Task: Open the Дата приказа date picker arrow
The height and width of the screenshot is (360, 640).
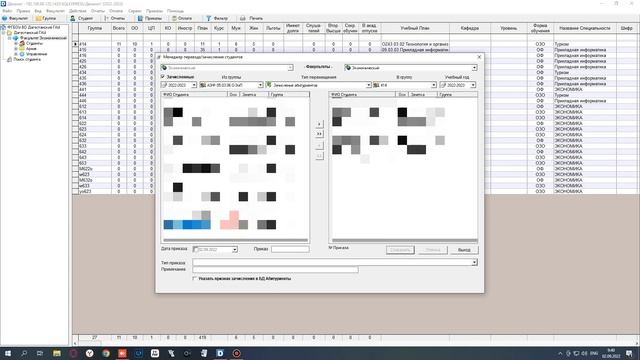Action: (x=235, y=249)
